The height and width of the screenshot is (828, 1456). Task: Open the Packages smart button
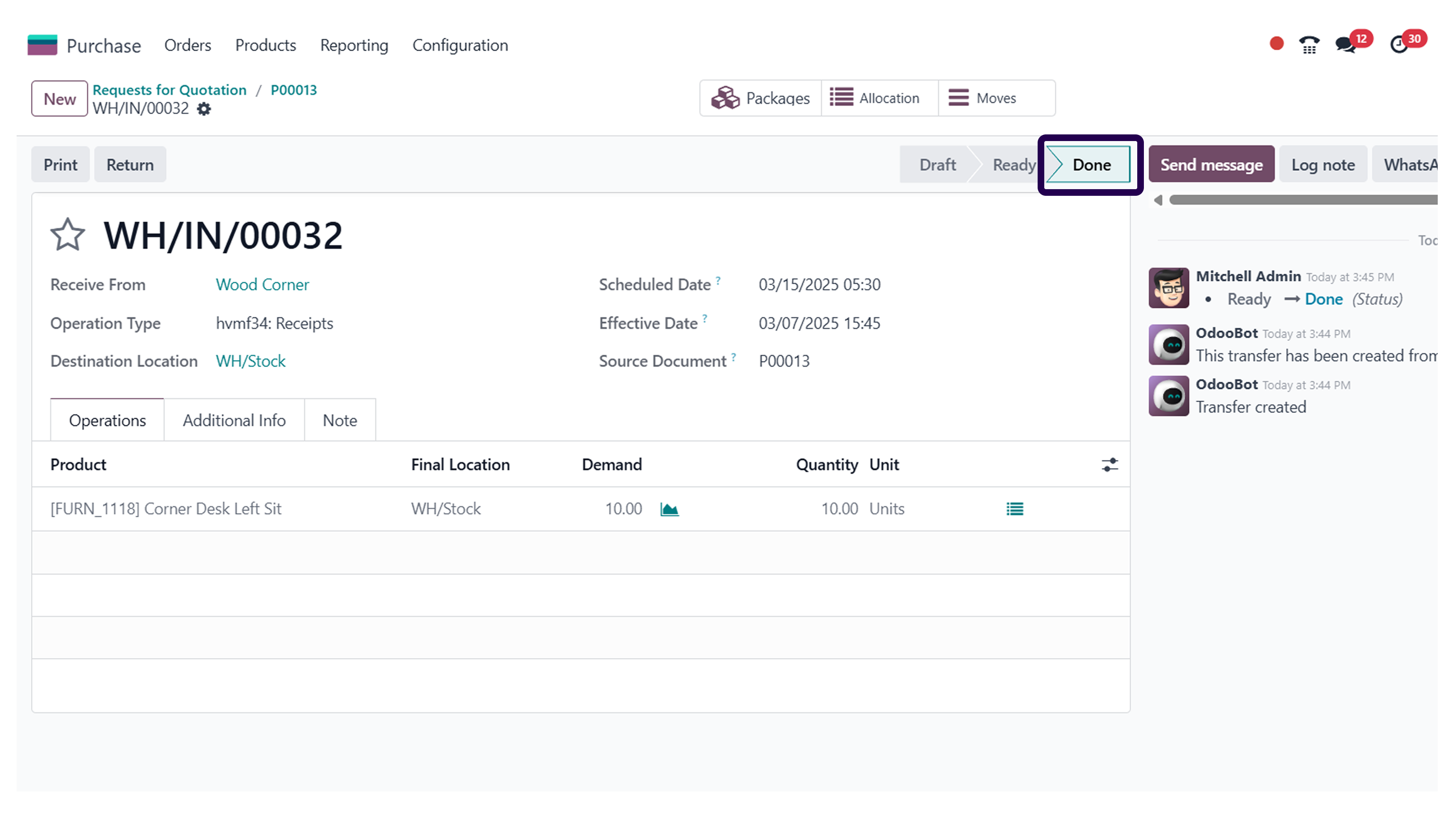[760, 98]
